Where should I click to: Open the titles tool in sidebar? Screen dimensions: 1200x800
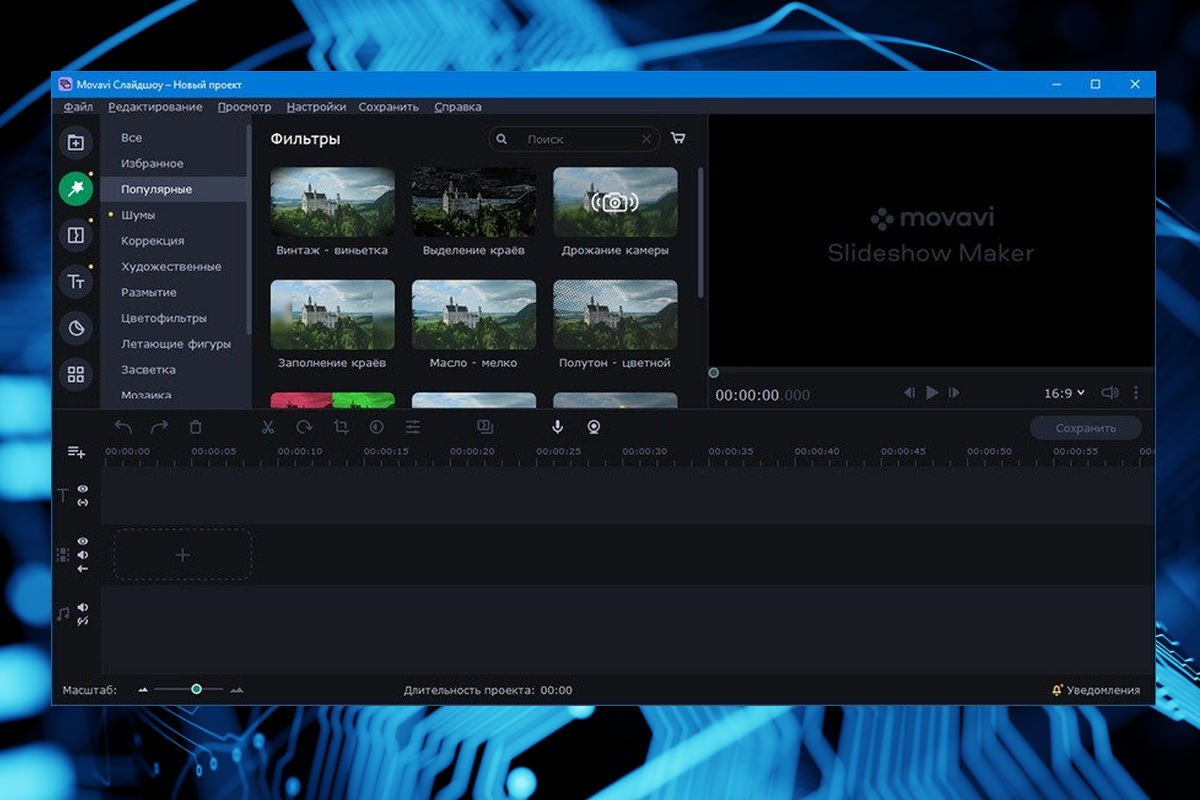pyautogui.click(x=75, y=282)
